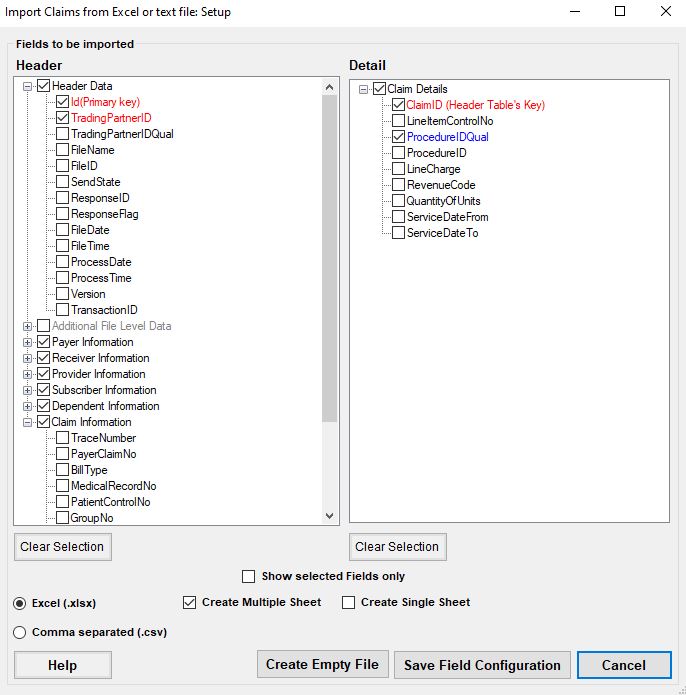The width and height of the screenshot is (686, 695).
Task: Uncheck the ProcedureIDQual checkbox
Action: (398, 137)
